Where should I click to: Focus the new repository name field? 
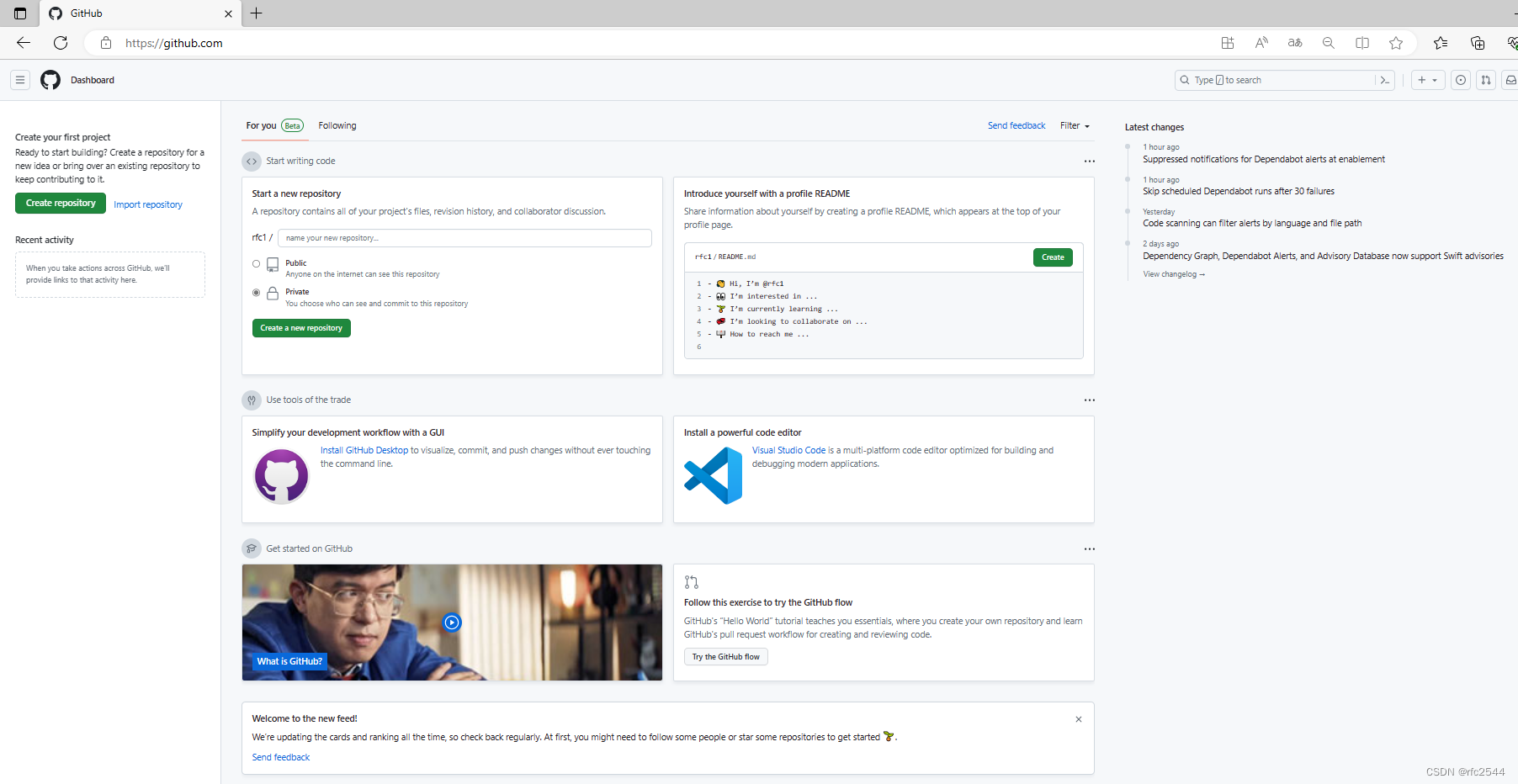(x=464, y=238)
